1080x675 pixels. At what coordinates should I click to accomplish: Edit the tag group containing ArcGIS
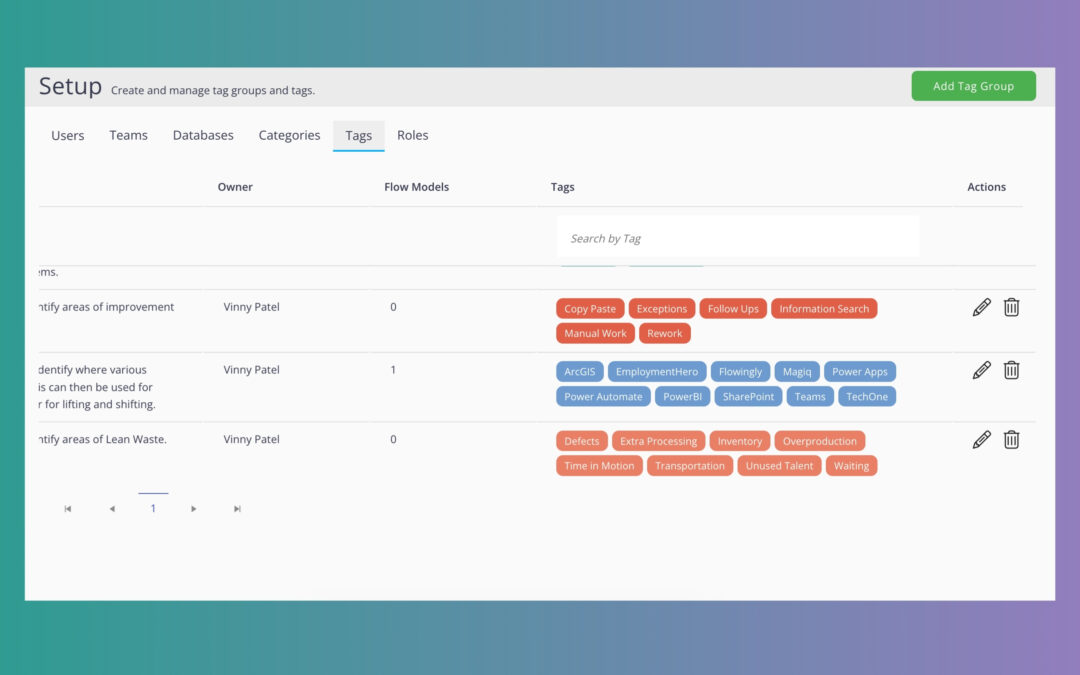(x=981, y=371)
